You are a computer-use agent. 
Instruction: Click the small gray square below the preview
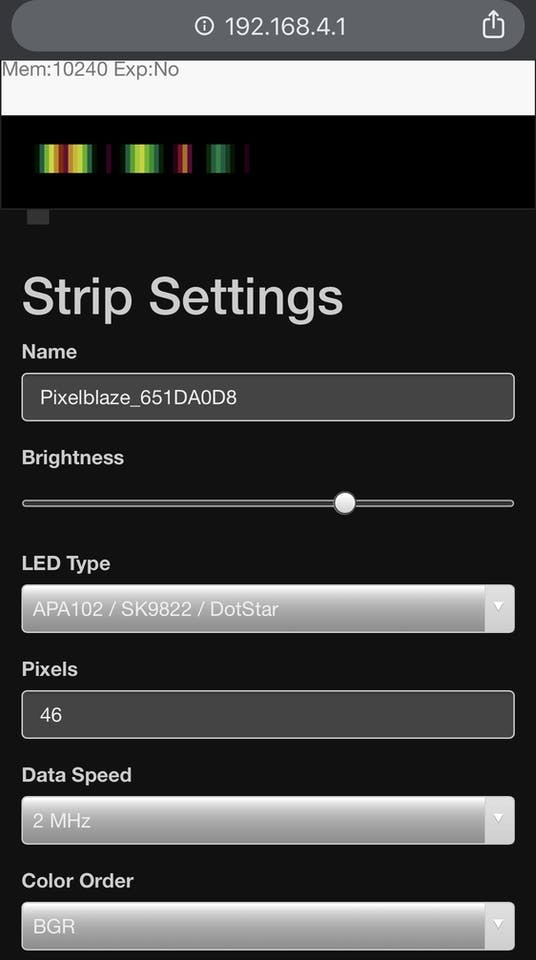pyautogui.click(x=38, y=217)
